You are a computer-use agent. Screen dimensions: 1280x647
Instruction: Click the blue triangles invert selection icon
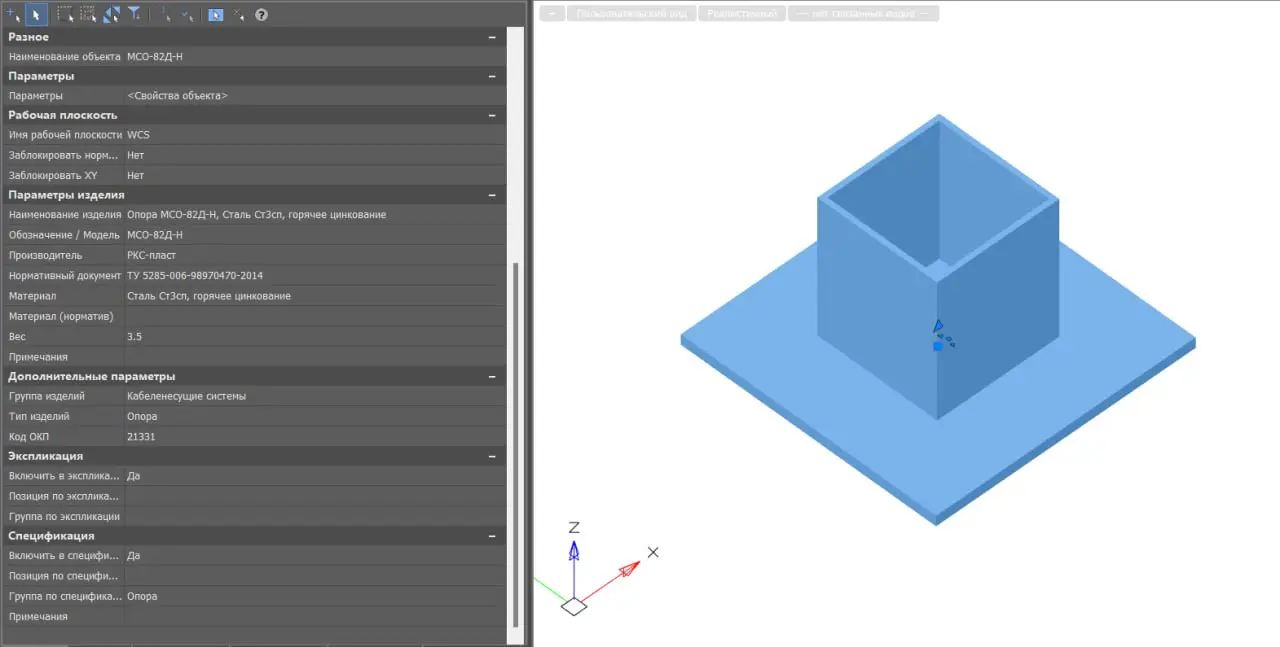[111, 14]
